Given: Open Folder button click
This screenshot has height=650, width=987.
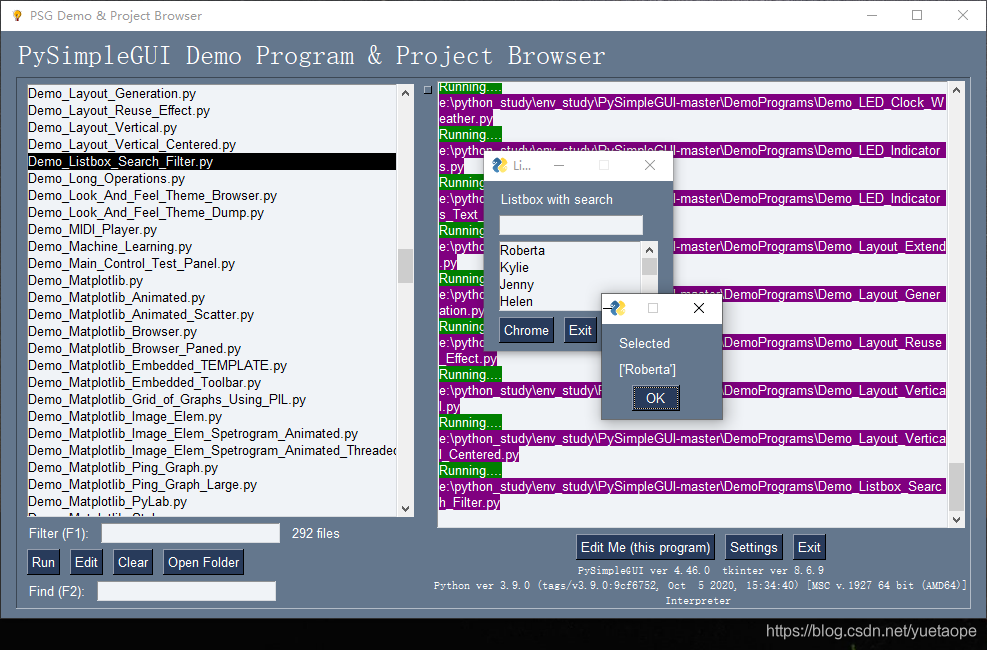Looking at the screenshot, I should click(x=203, y=562).
